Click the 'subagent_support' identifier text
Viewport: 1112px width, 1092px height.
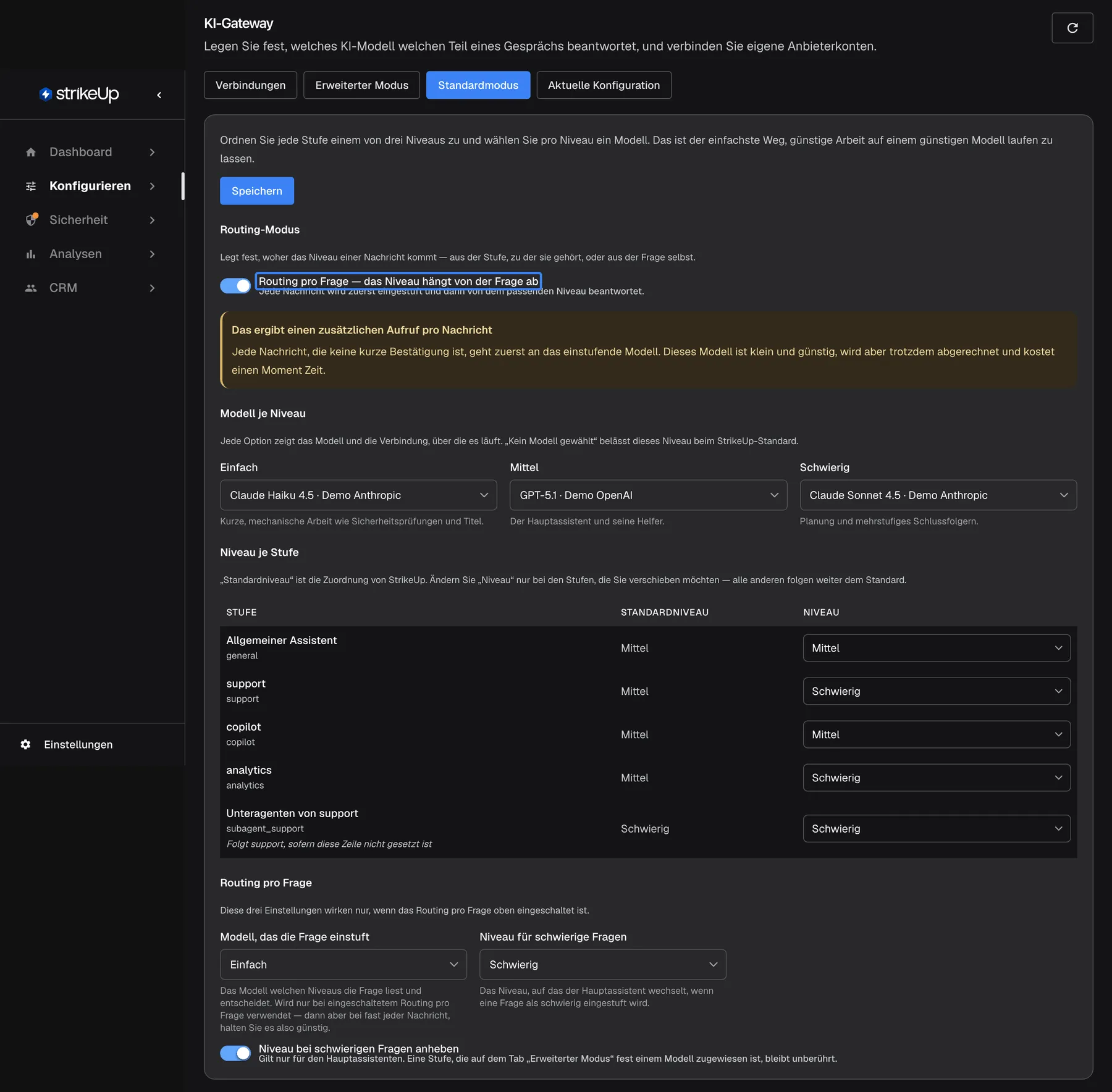tap(265, 829)
